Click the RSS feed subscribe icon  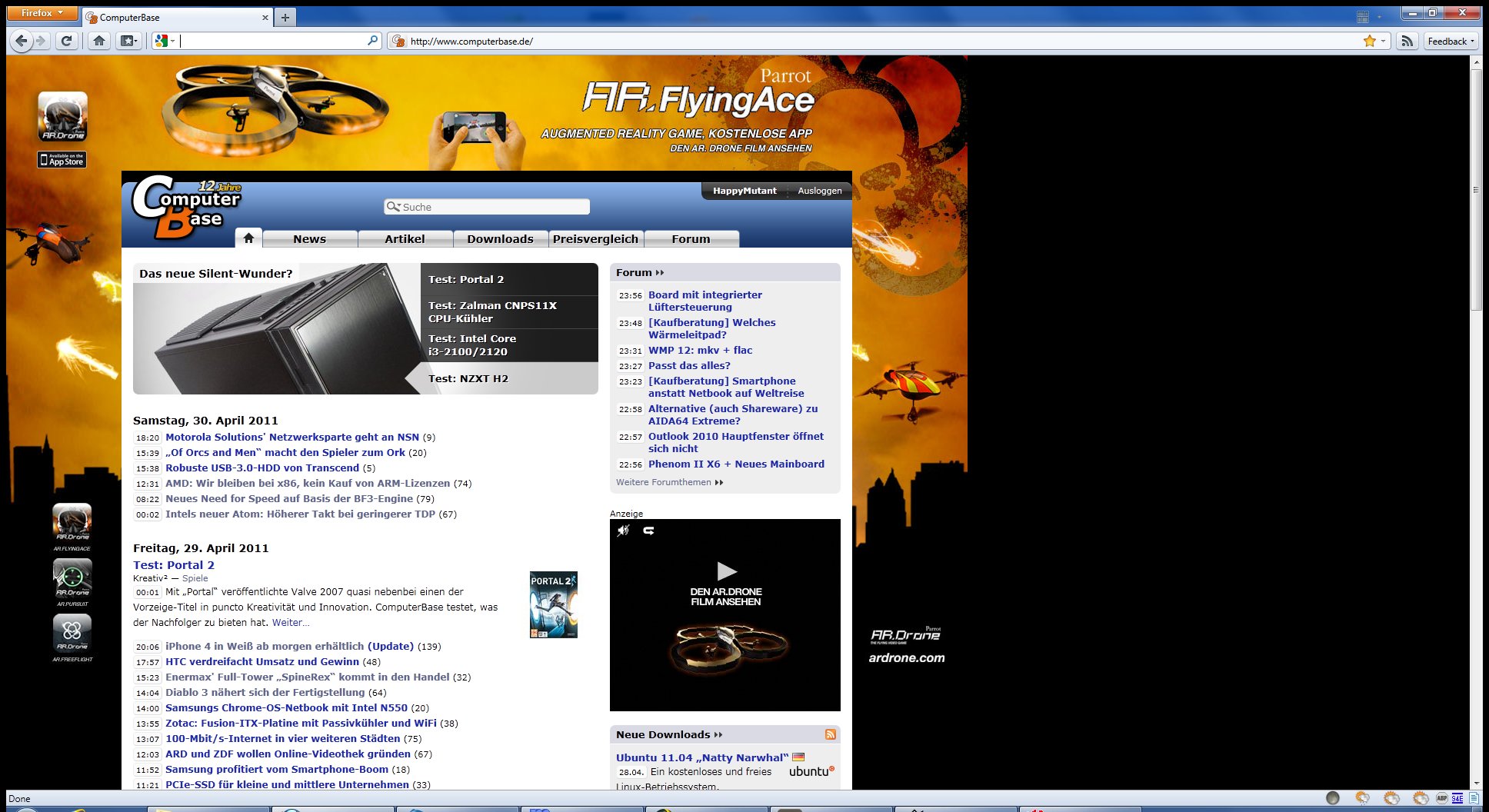[1407, 41]
